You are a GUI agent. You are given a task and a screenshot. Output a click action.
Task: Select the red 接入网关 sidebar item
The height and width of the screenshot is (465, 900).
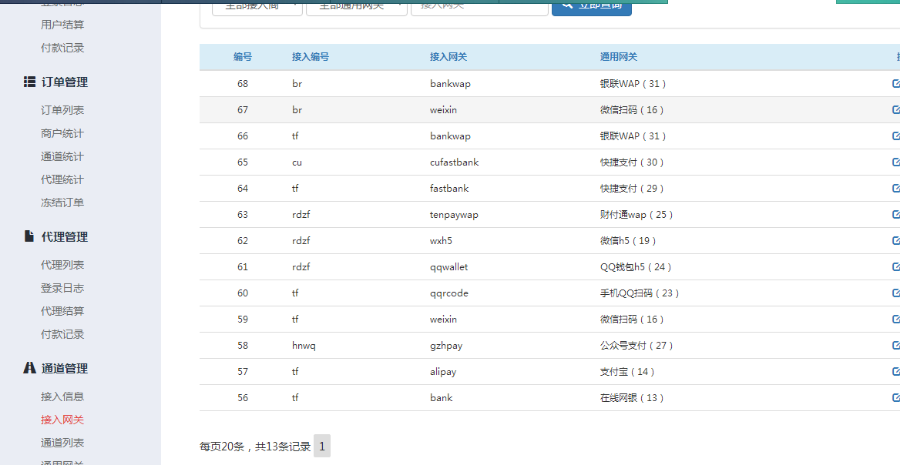tap(62, 420)
